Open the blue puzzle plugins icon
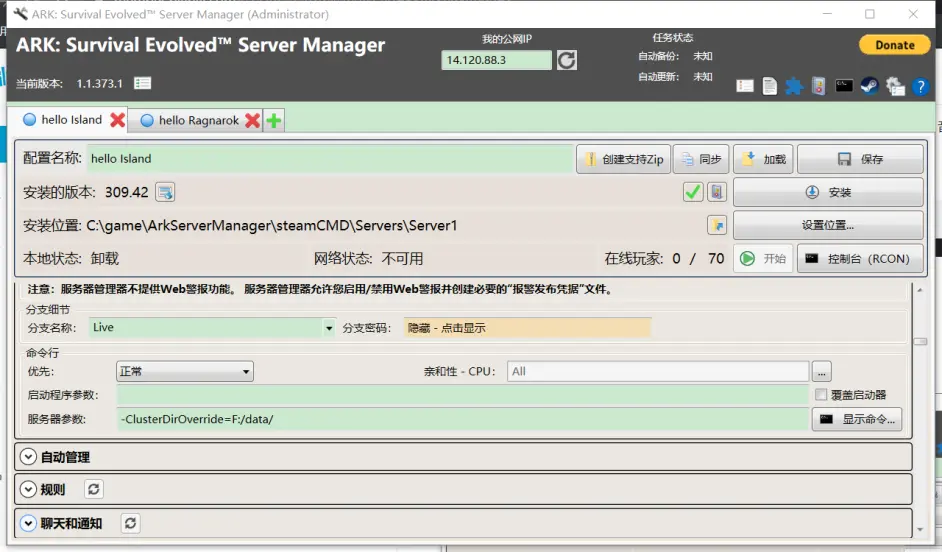The image size is (942, 552). point(794,86)
